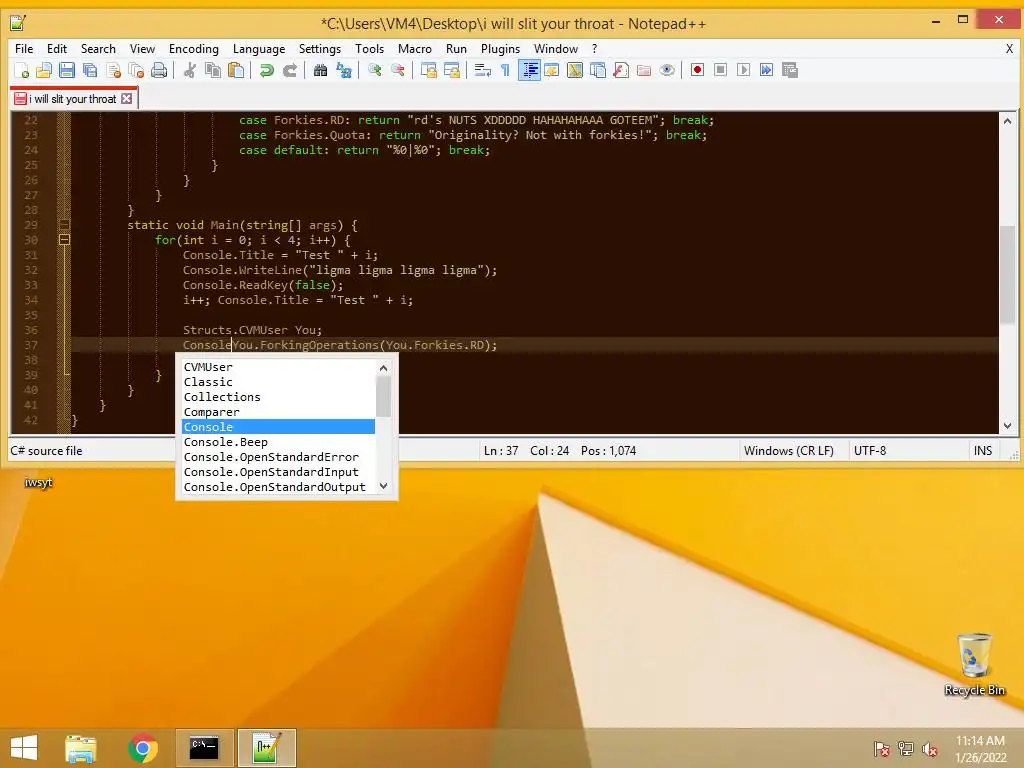Open the Settings menu
This screenshot has height=768, width=1024.
tap(319, 49)
